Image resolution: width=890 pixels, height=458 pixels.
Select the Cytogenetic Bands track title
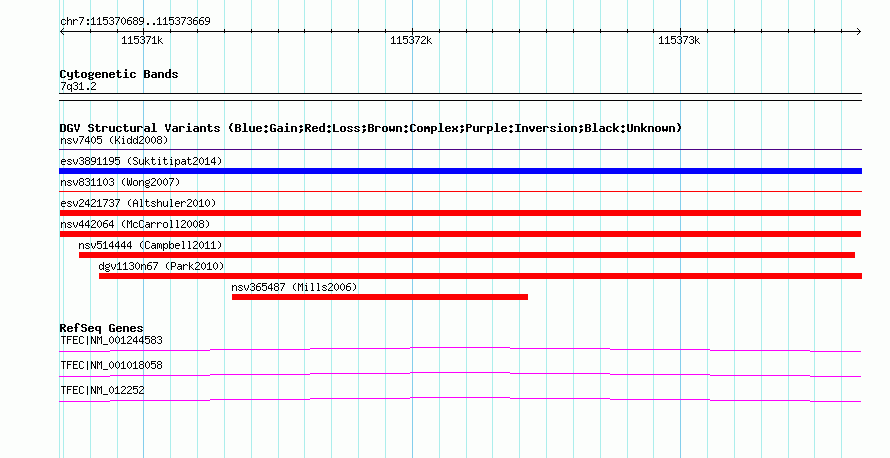click(119, 74)
